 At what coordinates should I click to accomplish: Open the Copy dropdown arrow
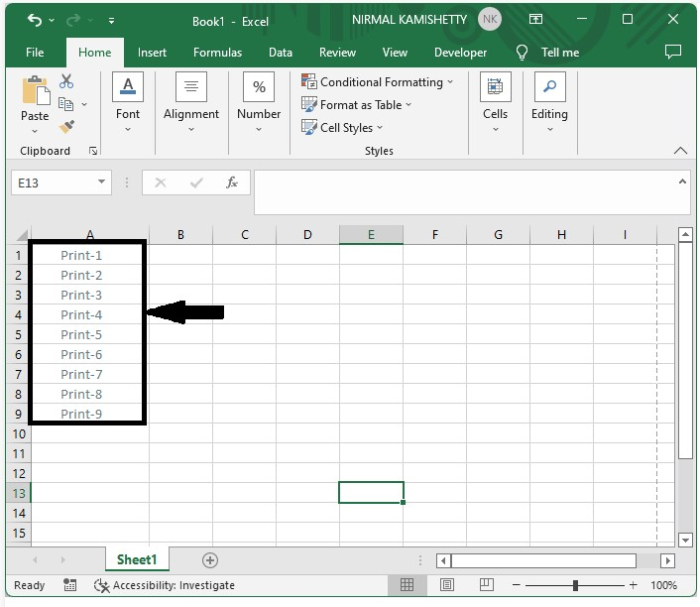click(84, 104)
